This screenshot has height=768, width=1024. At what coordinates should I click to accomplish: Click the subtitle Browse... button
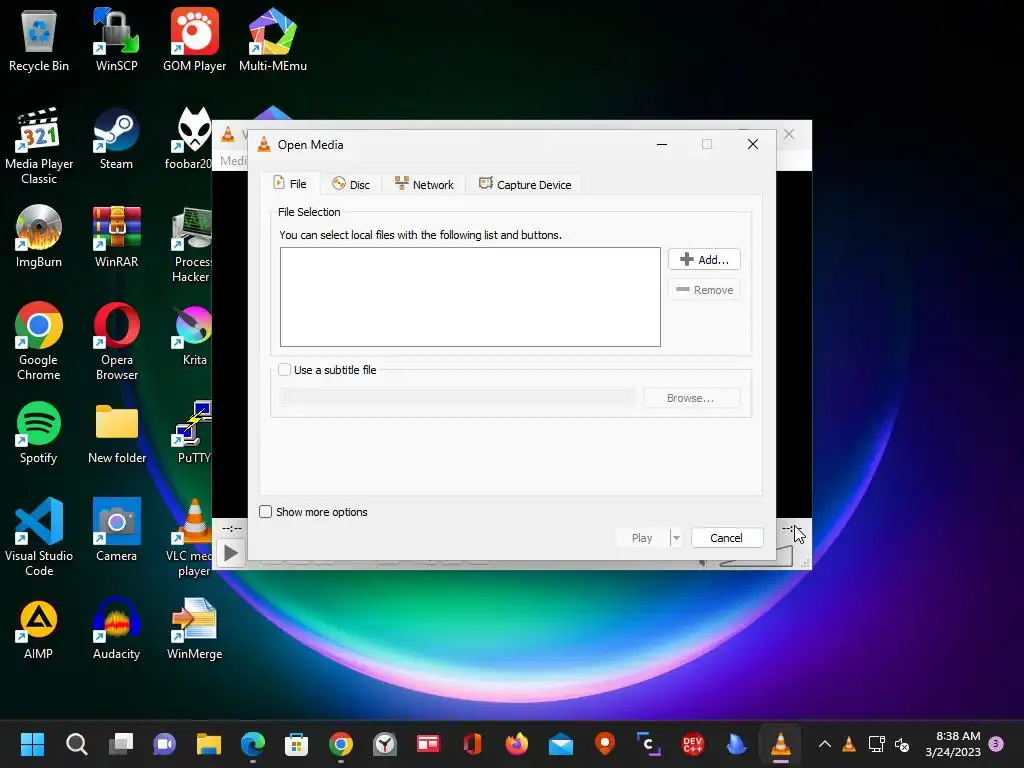pyautogui.click(x=691, y=398)
